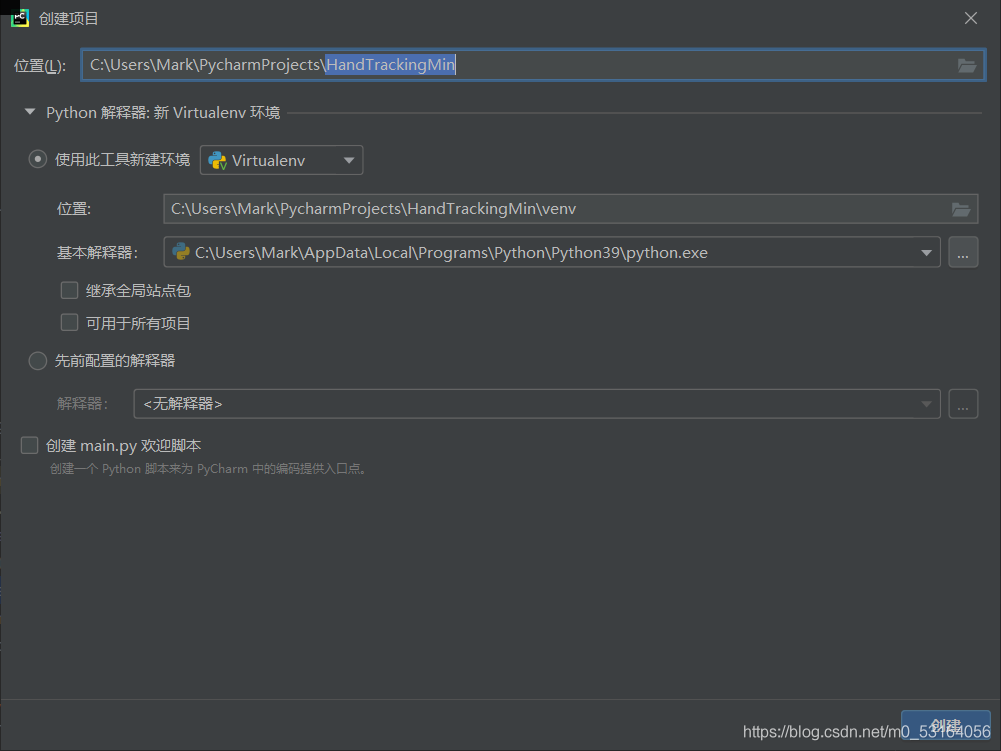Click the main.py script description hint text

point(208,469)
